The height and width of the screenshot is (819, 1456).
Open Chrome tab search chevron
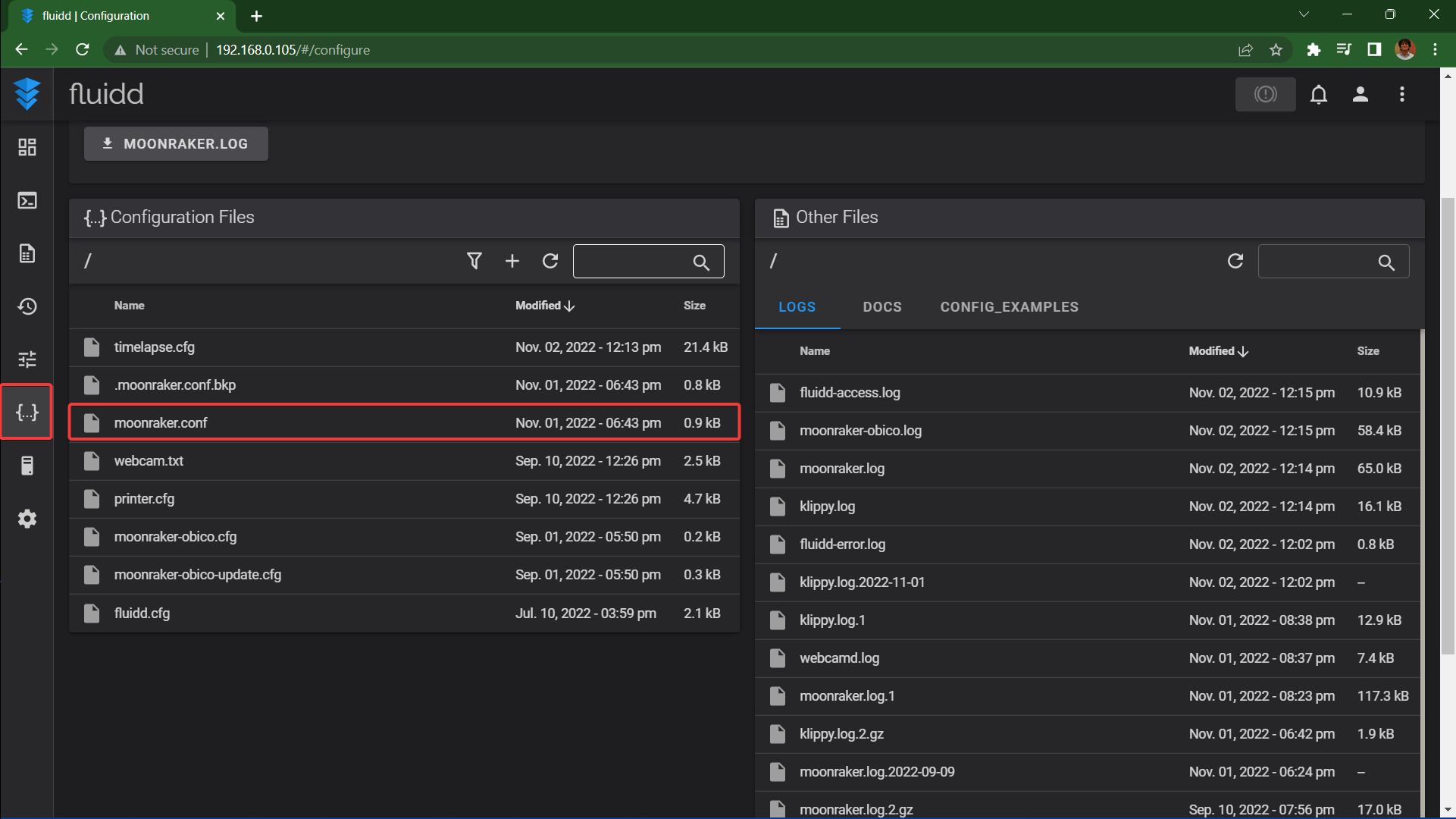1304,14
